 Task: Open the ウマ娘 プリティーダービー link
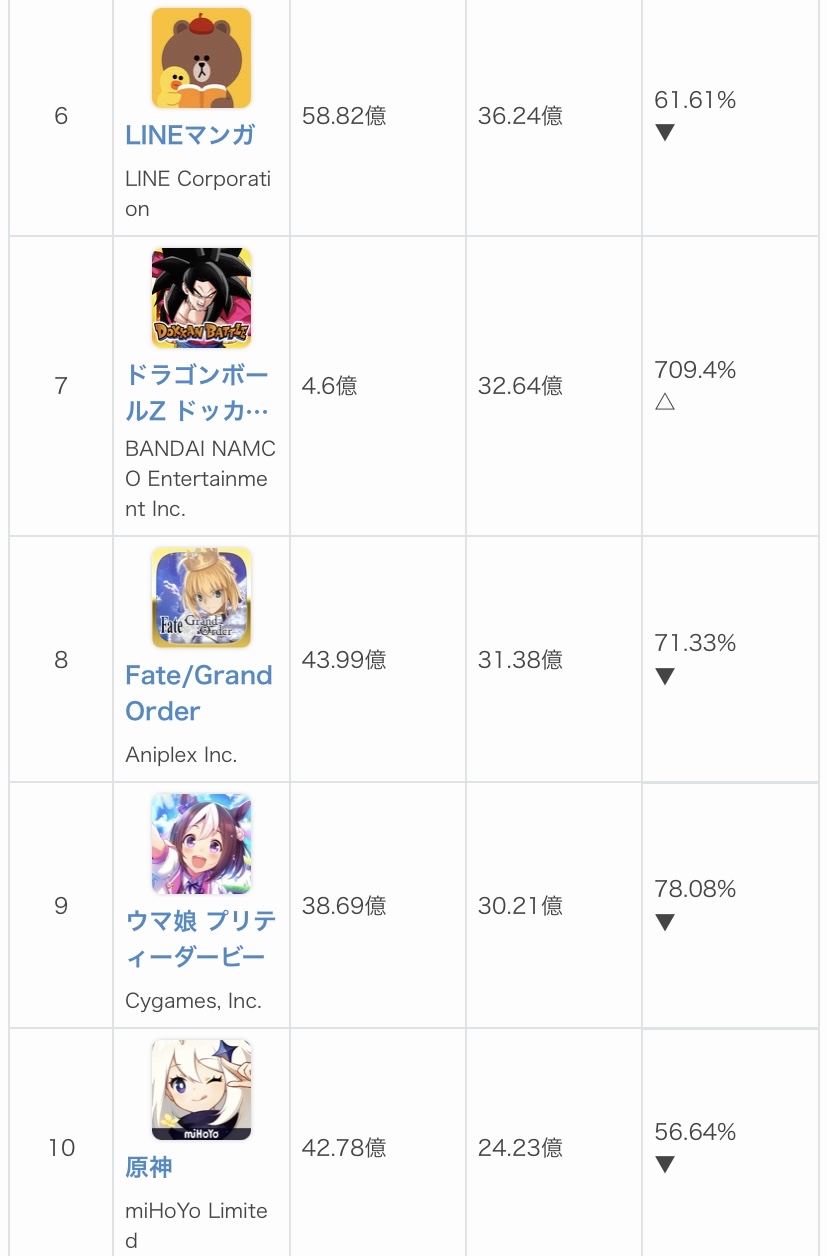point(200,939)
